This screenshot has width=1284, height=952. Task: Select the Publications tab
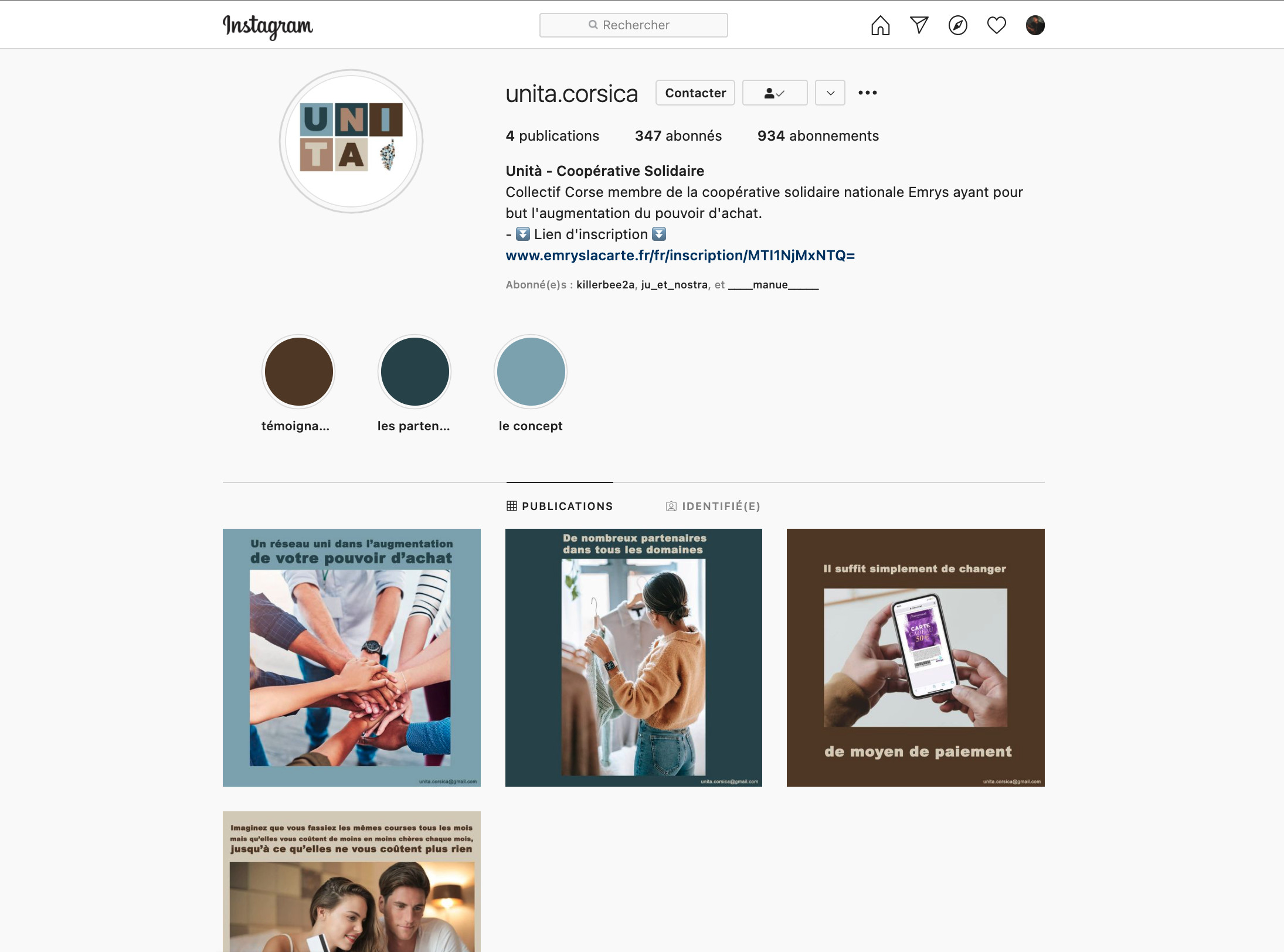click(x=559, y=506)
